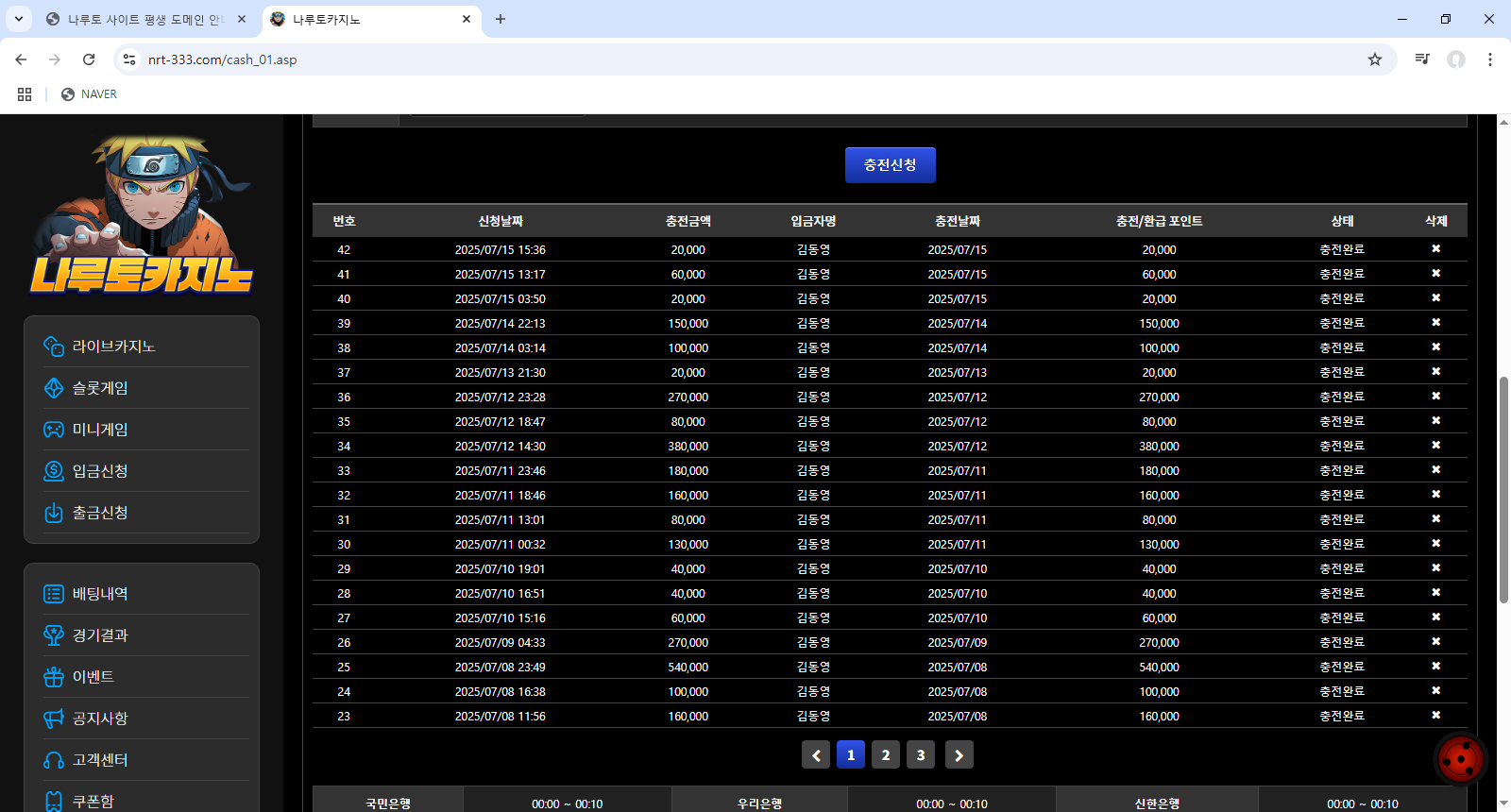Click the 나루토카지노 logo image
Viewport: 1511px width, 812px height.
tap(142, 214)
